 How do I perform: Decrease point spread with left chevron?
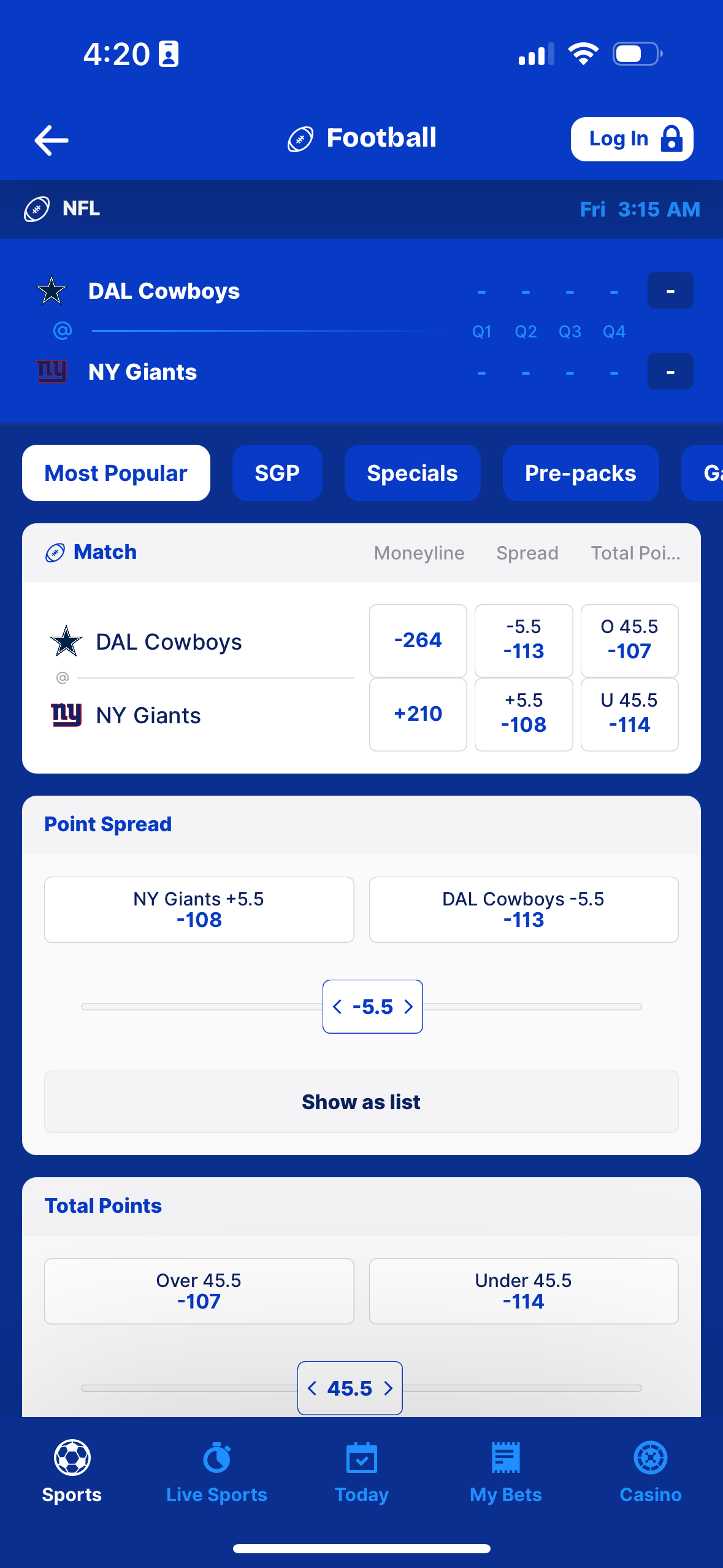[x=337, y=1007]
